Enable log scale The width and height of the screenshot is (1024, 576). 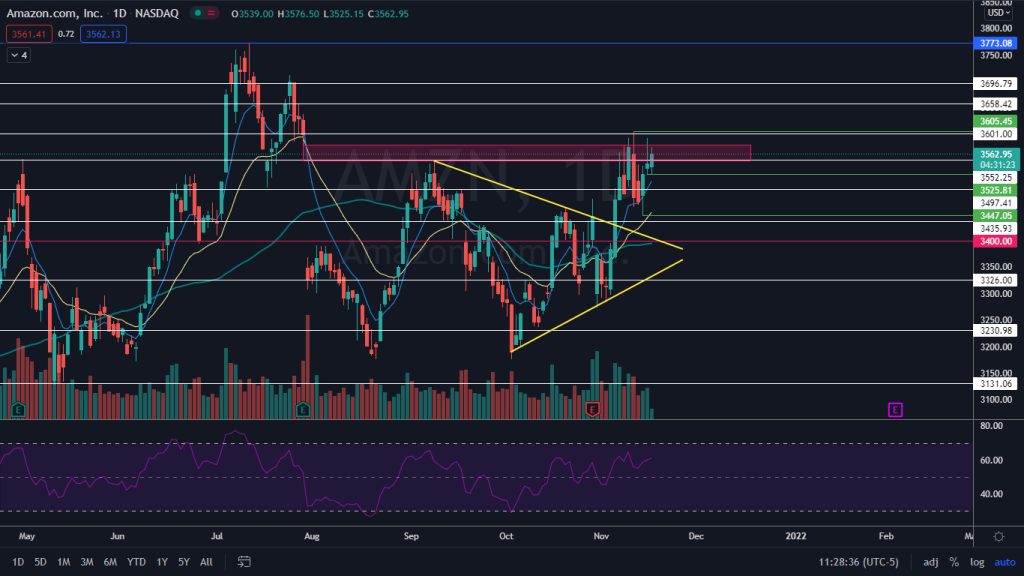tap(977, 563)
